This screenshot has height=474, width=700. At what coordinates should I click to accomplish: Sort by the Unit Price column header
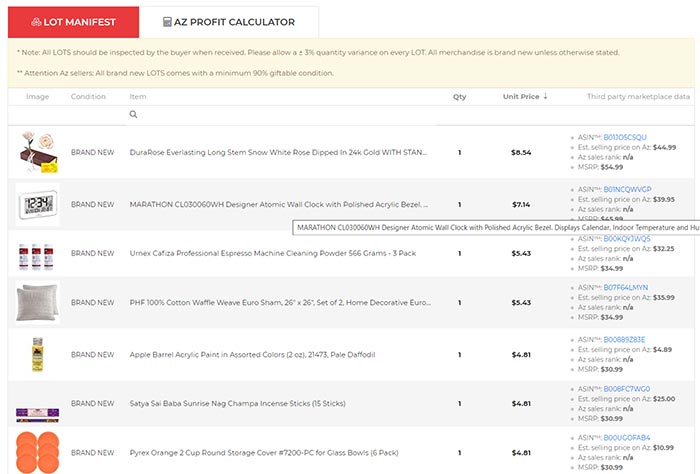tap(521, 96)
